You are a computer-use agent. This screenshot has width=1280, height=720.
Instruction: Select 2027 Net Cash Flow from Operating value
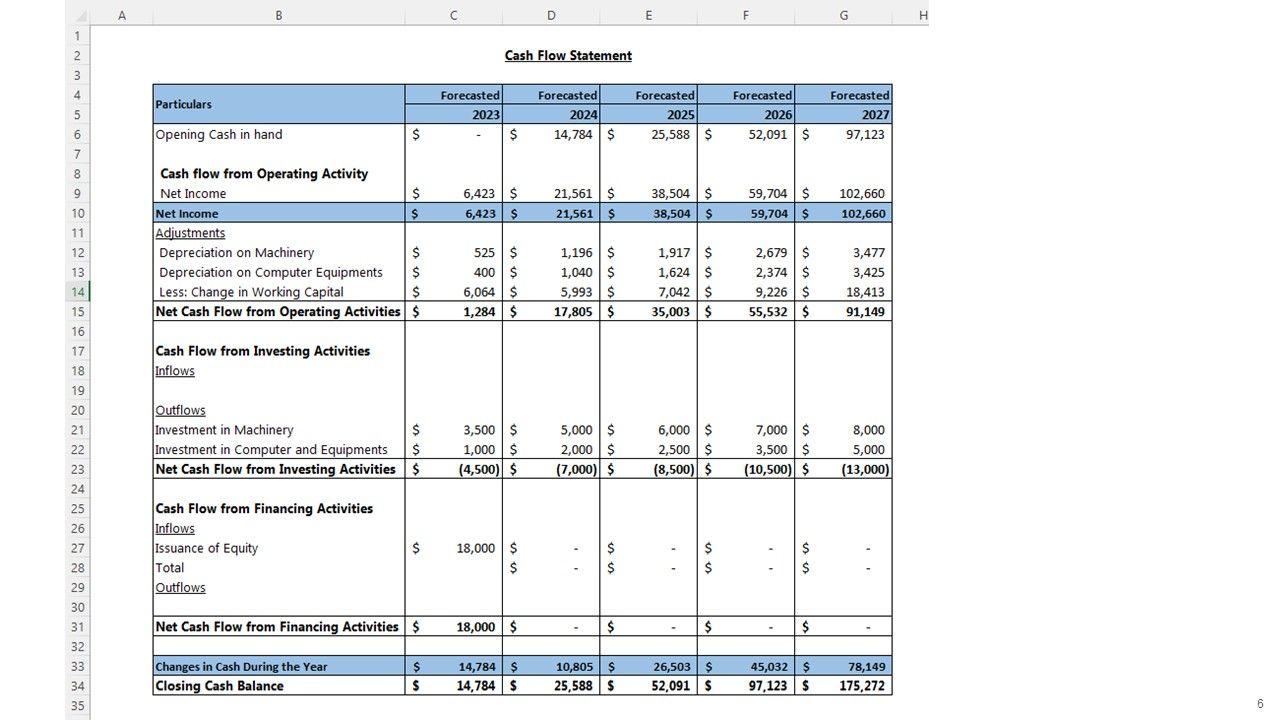[x=845, y=312]
